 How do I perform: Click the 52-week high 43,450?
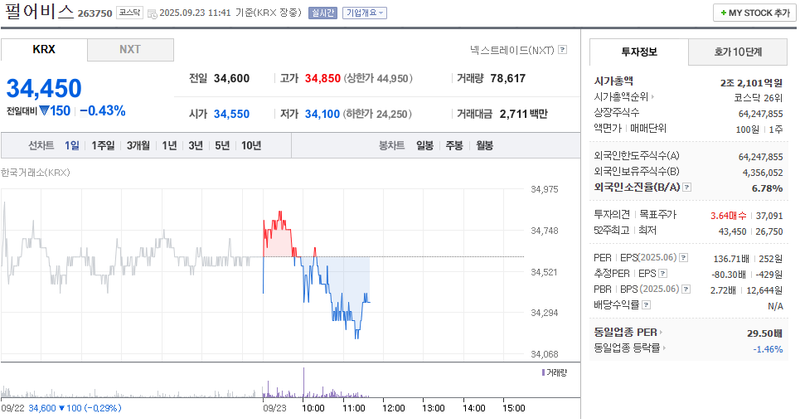pos(732,232)
